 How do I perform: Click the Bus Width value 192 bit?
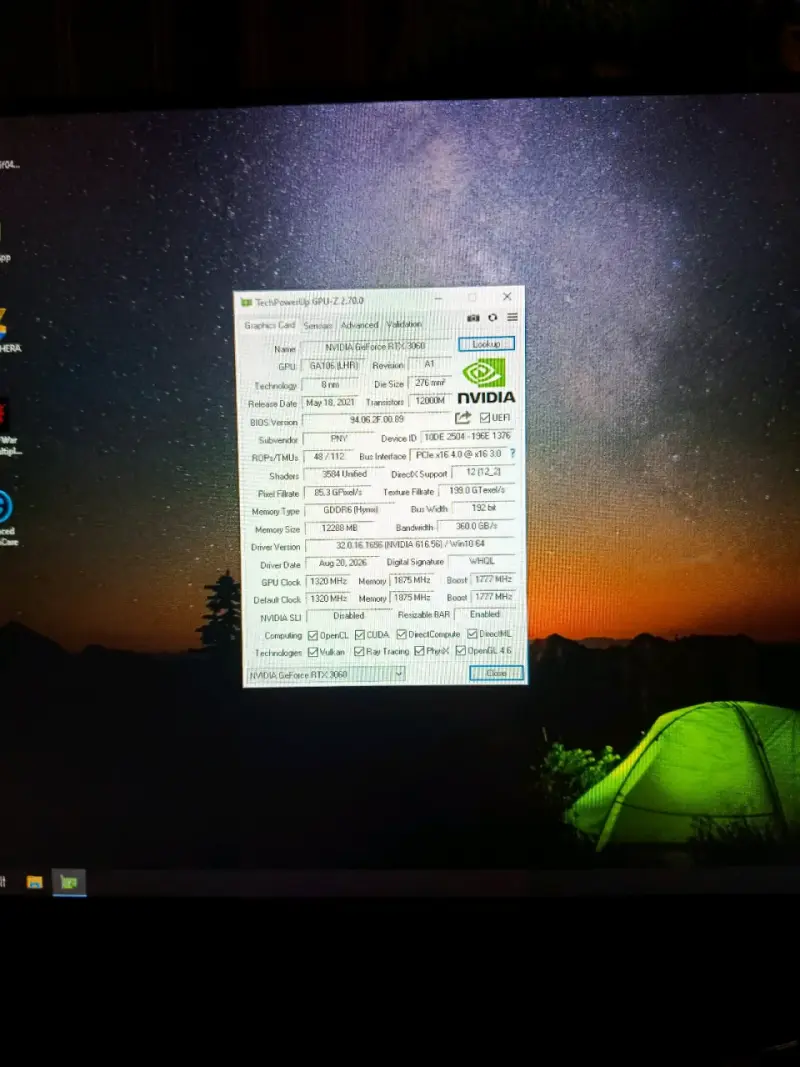483,508
